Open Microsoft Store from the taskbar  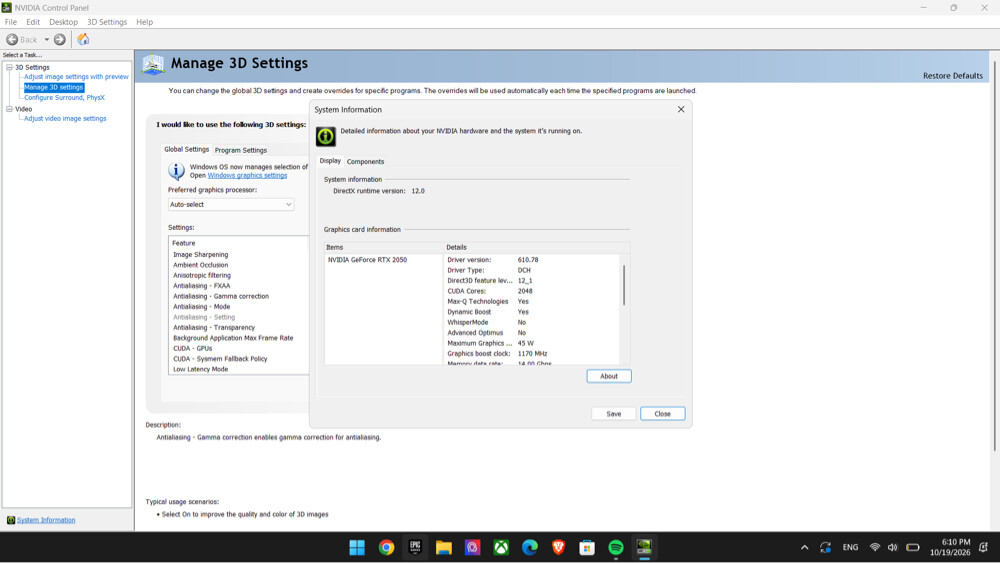click(587, 548)
